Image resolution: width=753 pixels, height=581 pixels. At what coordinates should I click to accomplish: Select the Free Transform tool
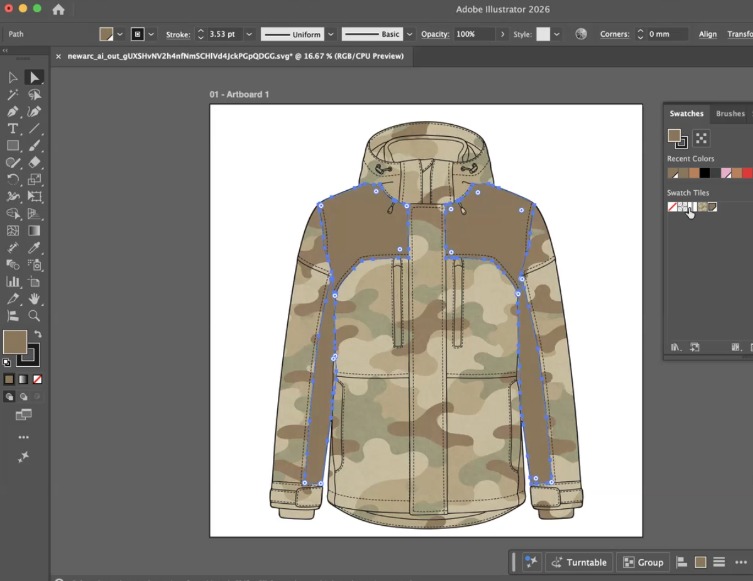coord(34,196)
